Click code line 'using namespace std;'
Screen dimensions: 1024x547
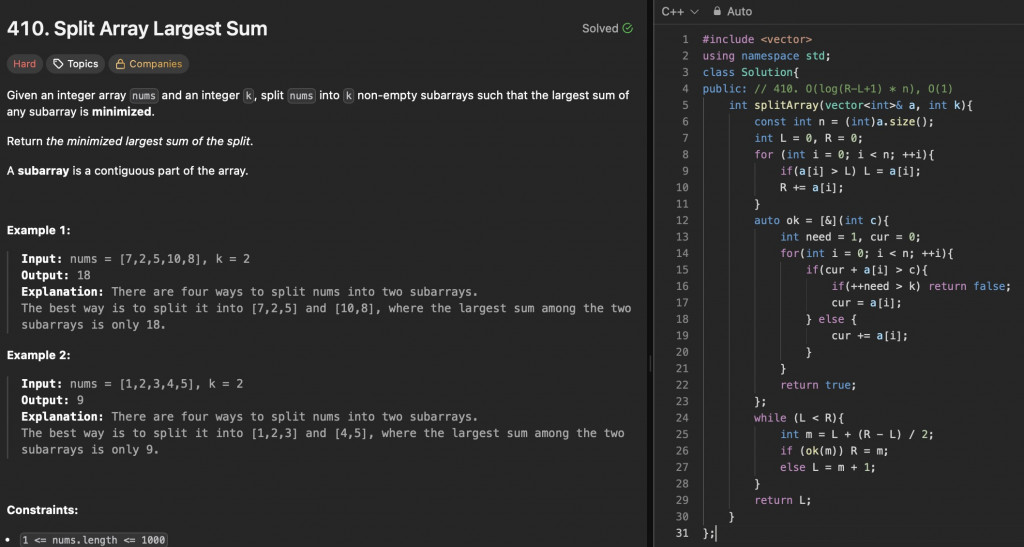pos(766,56)
